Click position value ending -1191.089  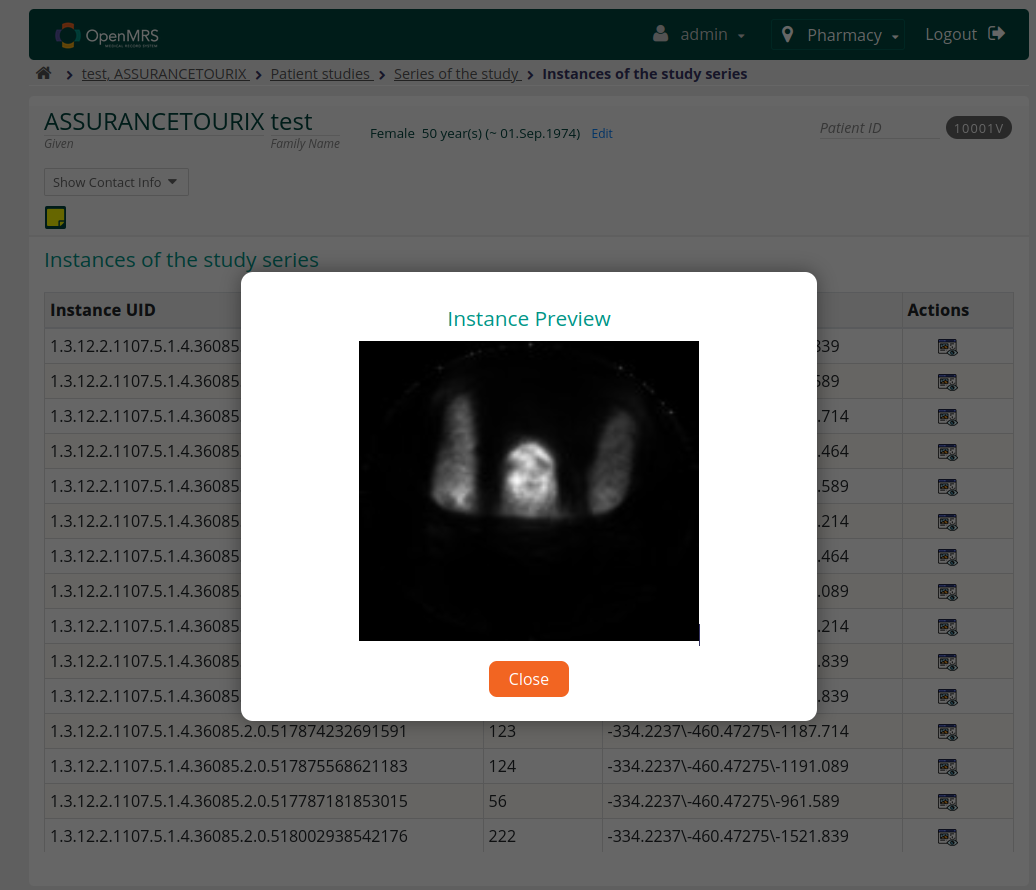click(x=727, y=766)
